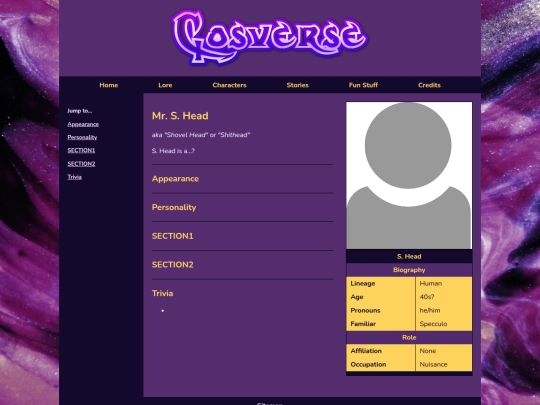
Task: Click the 'aka Shovel Head' subtitle text
Action: point(201,135)
